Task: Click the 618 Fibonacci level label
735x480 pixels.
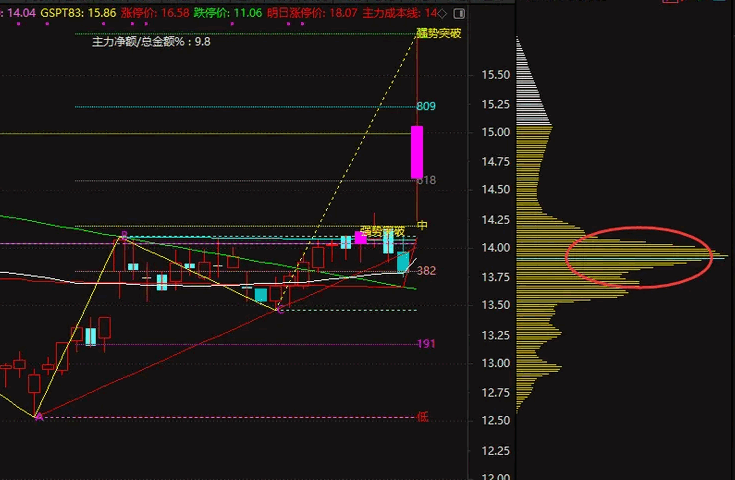Action: [x=426, y=180]
